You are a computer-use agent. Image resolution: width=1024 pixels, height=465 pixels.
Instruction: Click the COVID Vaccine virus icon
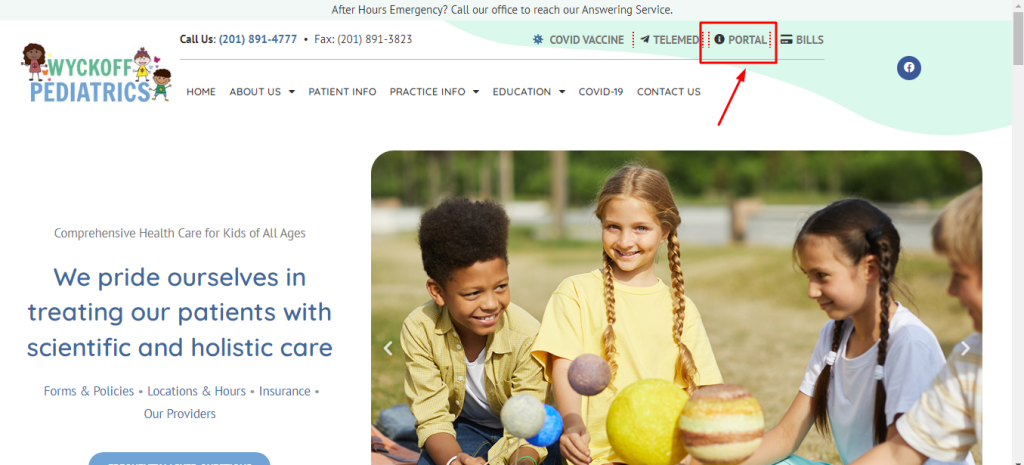click(x=538, y=39)
